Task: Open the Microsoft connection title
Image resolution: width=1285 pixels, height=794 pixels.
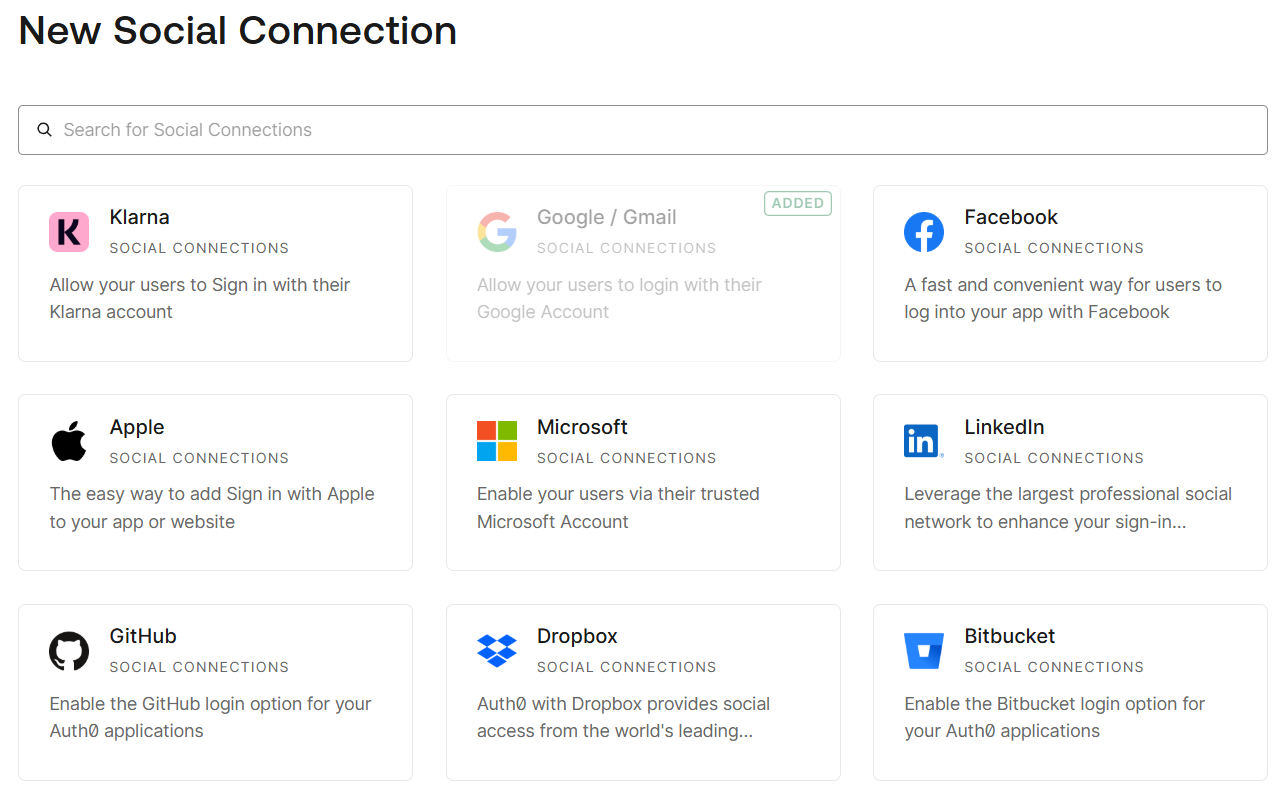Action: click(x=582, y=427)
